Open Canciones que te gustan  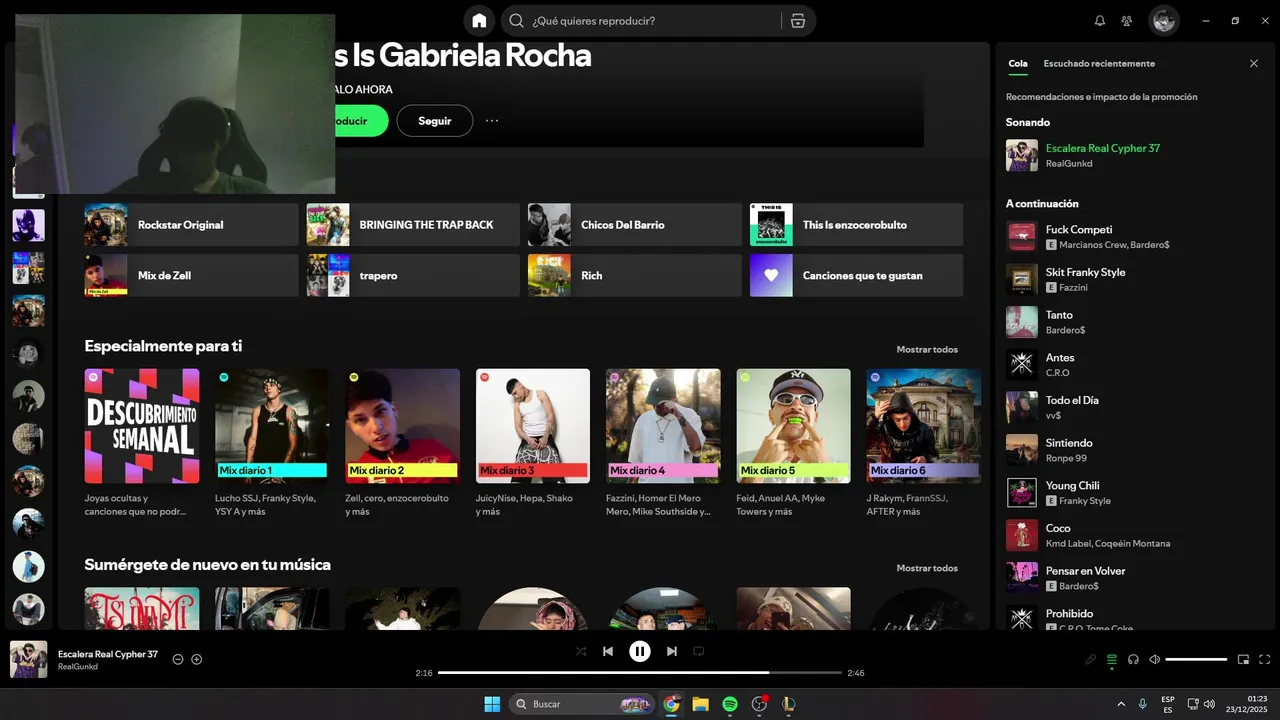(857, 275)
